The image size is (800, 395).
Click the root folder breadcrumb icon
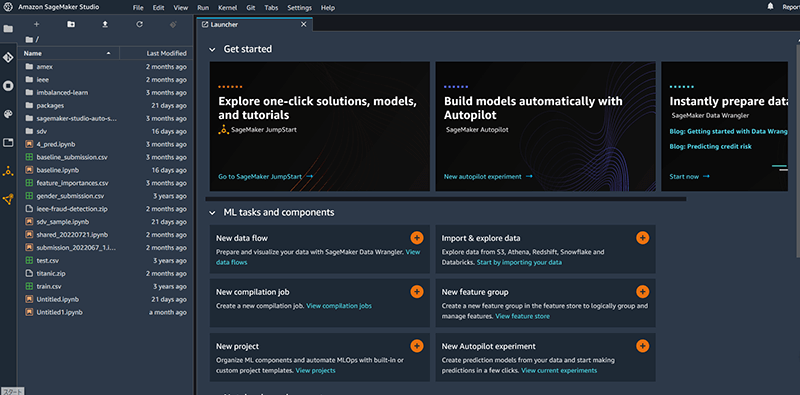click(29, 39)
